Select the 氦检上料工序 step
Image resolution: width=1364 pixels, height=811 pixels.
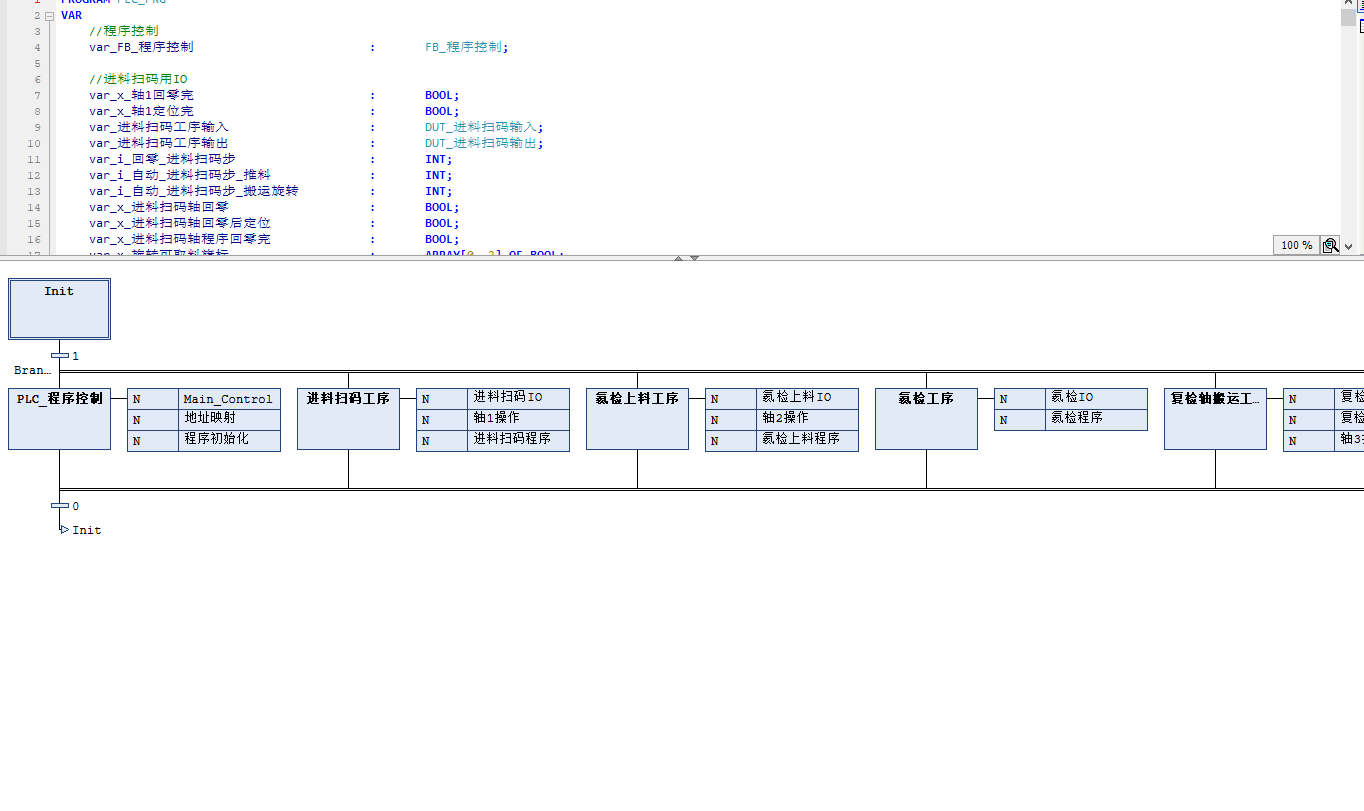click(x=637, y=418)
